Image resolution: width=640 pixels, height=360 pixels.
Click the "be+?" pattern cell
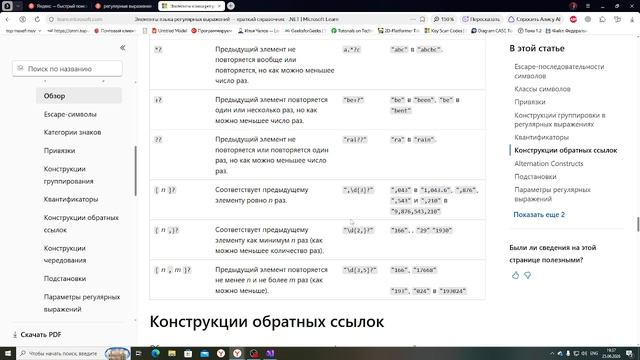[x=353, y=100]
